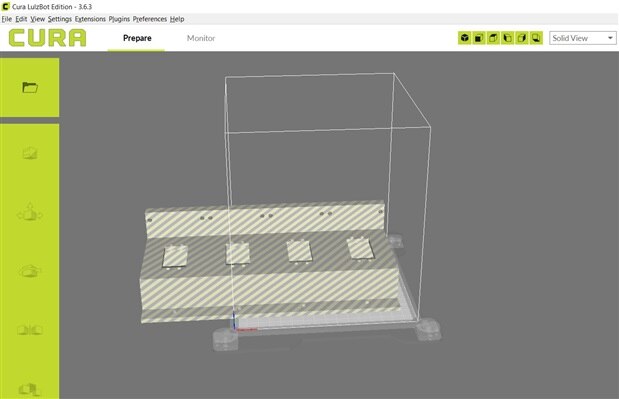The image size is (619, 399).
Task: Click the Cura logo
Action: click(47, 38)
